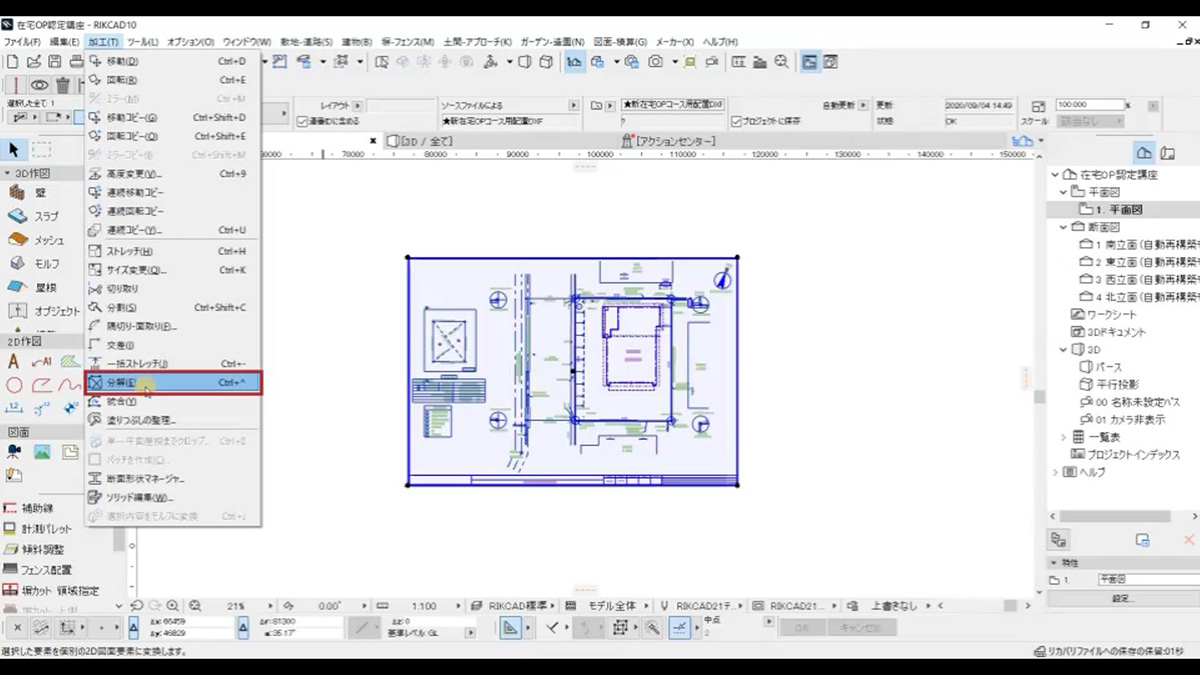Screen dimensions: 1200x675
Task: Choose 移動(D) from the 加工 menu
Action: pos(173,62)
